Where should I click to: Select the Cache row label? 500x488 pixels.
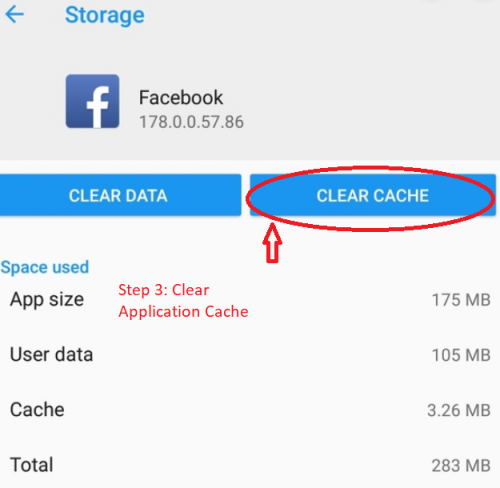tap(37, 410)
